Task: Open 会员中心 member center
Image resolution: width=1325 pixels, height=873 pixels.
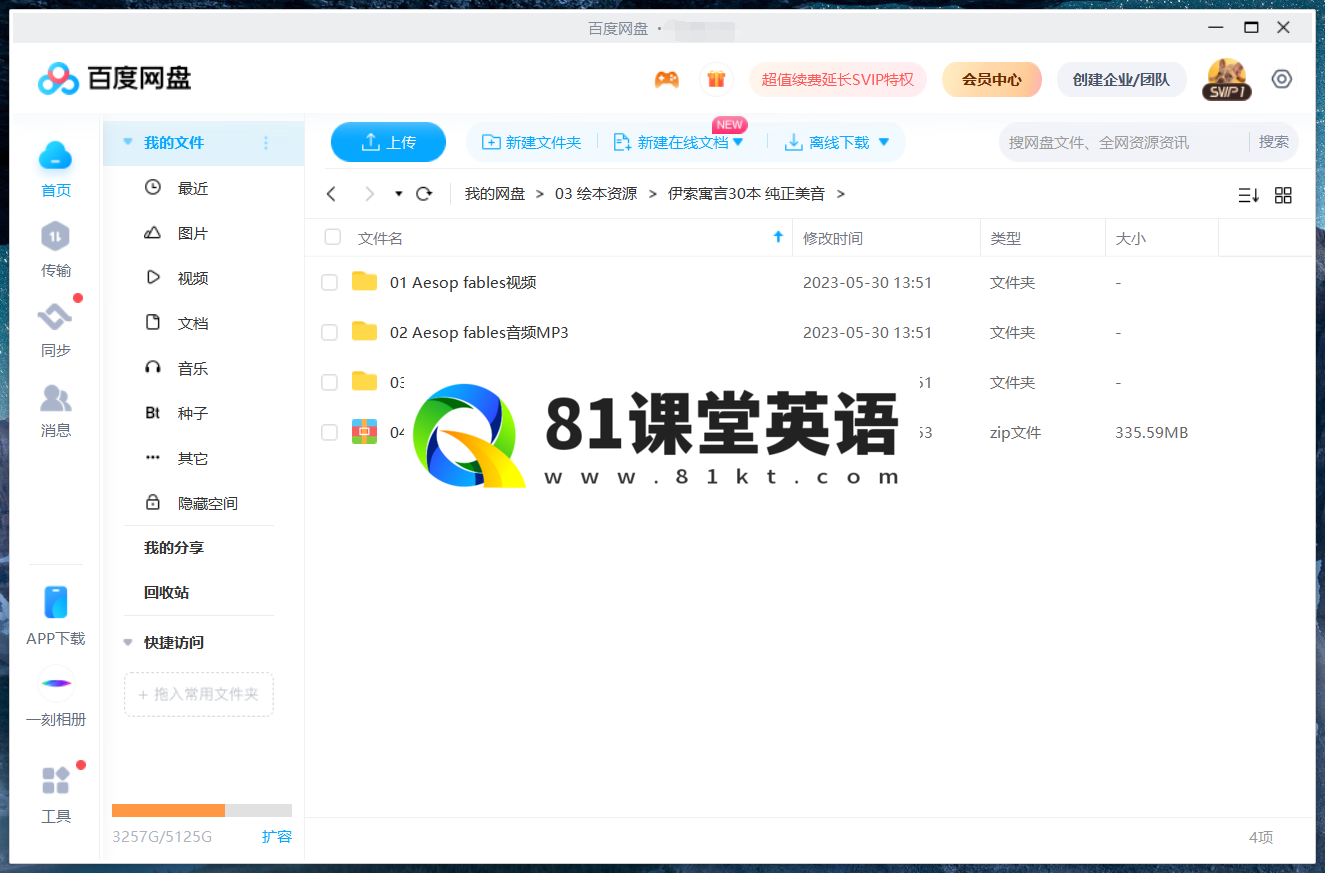Action: pos(992,79)
